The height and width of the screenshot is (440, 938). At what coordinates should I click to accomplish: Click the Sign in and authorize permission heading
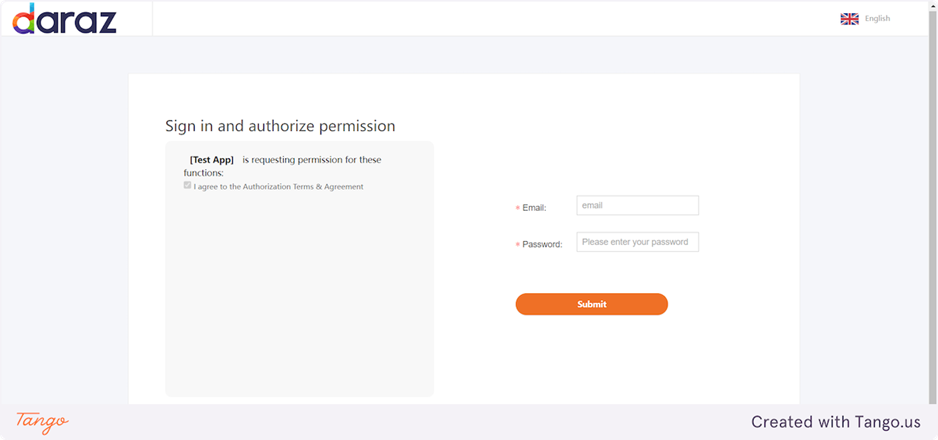280,126
